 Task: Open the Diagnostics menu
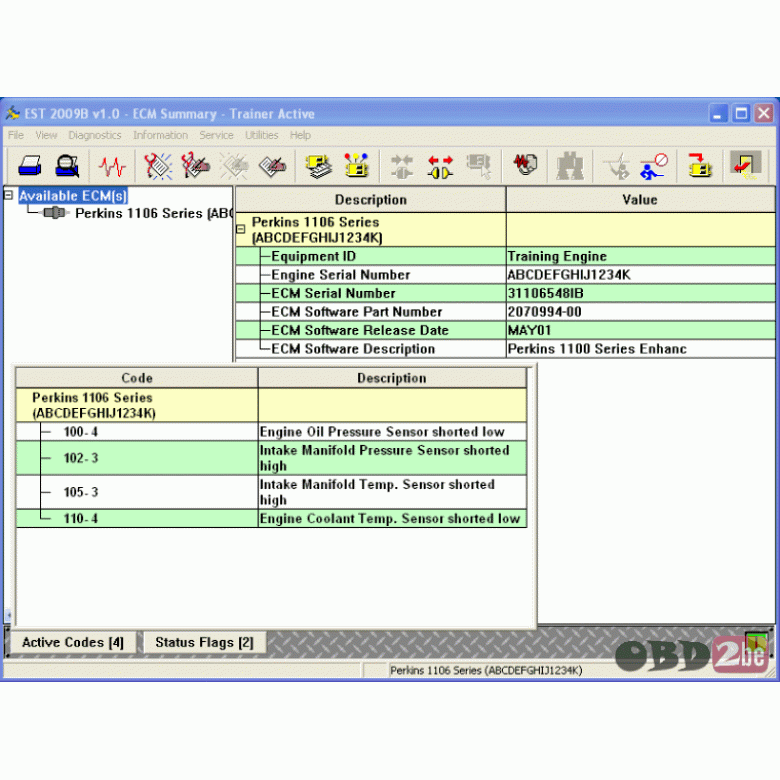(x=95, y=135)
